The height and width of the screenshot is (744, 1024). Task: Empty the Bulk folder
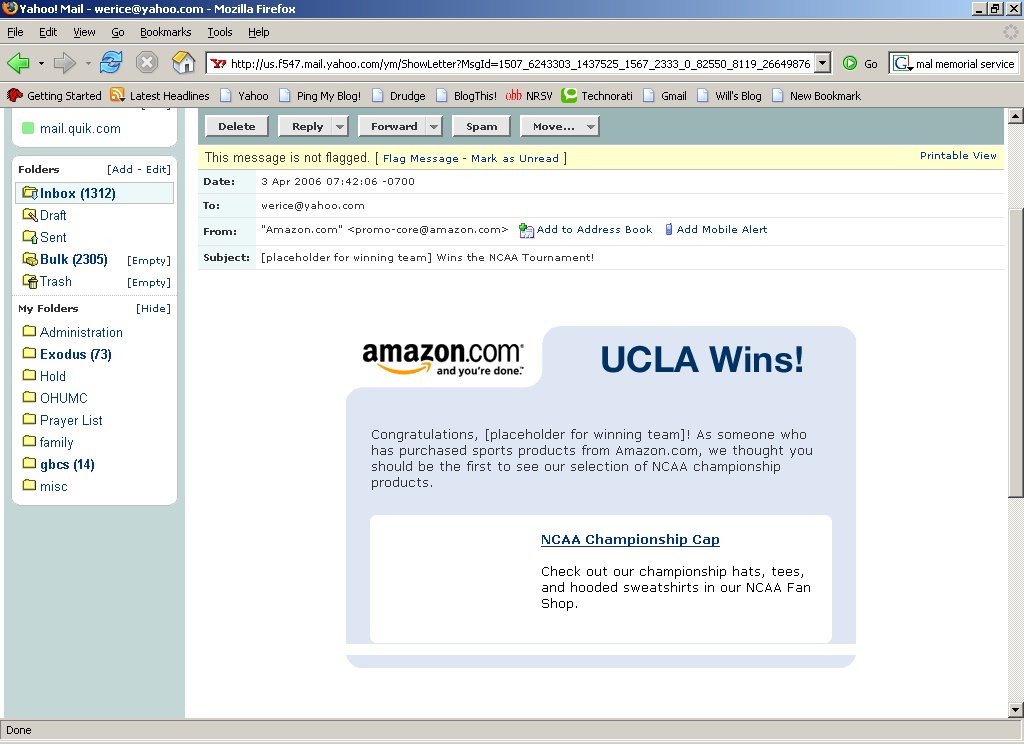pos(149,260)
